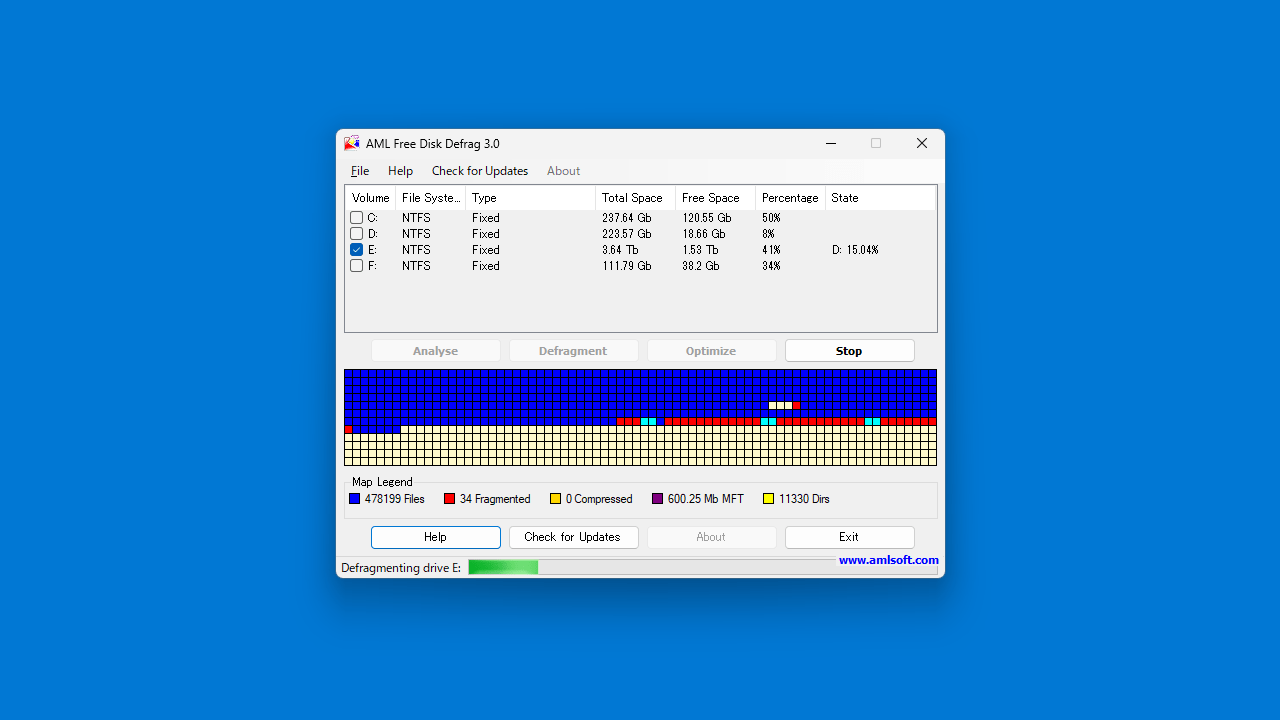Check the C: volume checkbox
Screen dimensions: 1280x720
coord(356,218)
